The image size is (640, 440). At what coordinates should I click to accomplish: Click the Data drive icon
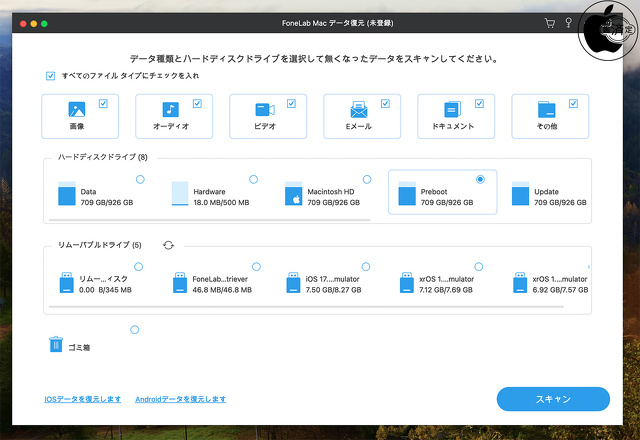point(67,193)
